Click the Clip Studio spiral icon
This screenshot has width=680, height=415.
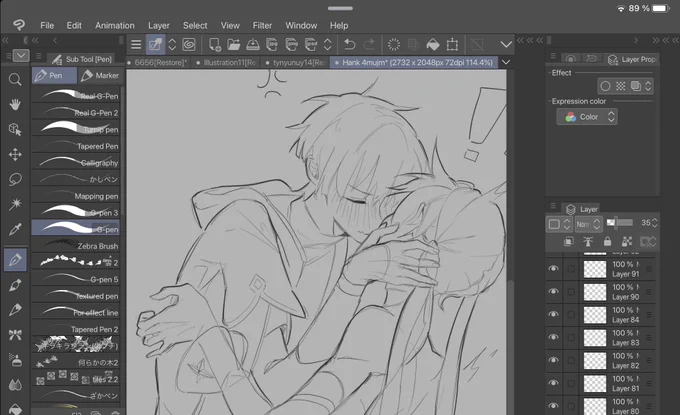coord(189,44)
